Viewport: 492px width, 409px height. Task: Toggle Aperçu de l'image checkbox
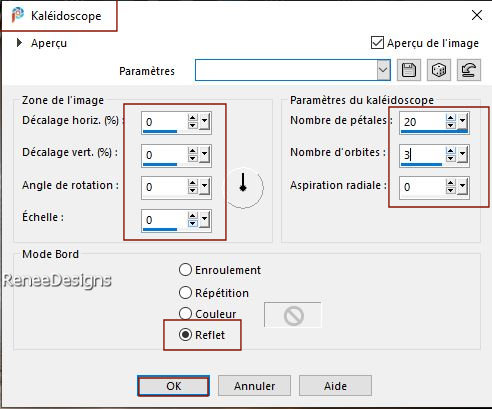[x=377, y=43]
